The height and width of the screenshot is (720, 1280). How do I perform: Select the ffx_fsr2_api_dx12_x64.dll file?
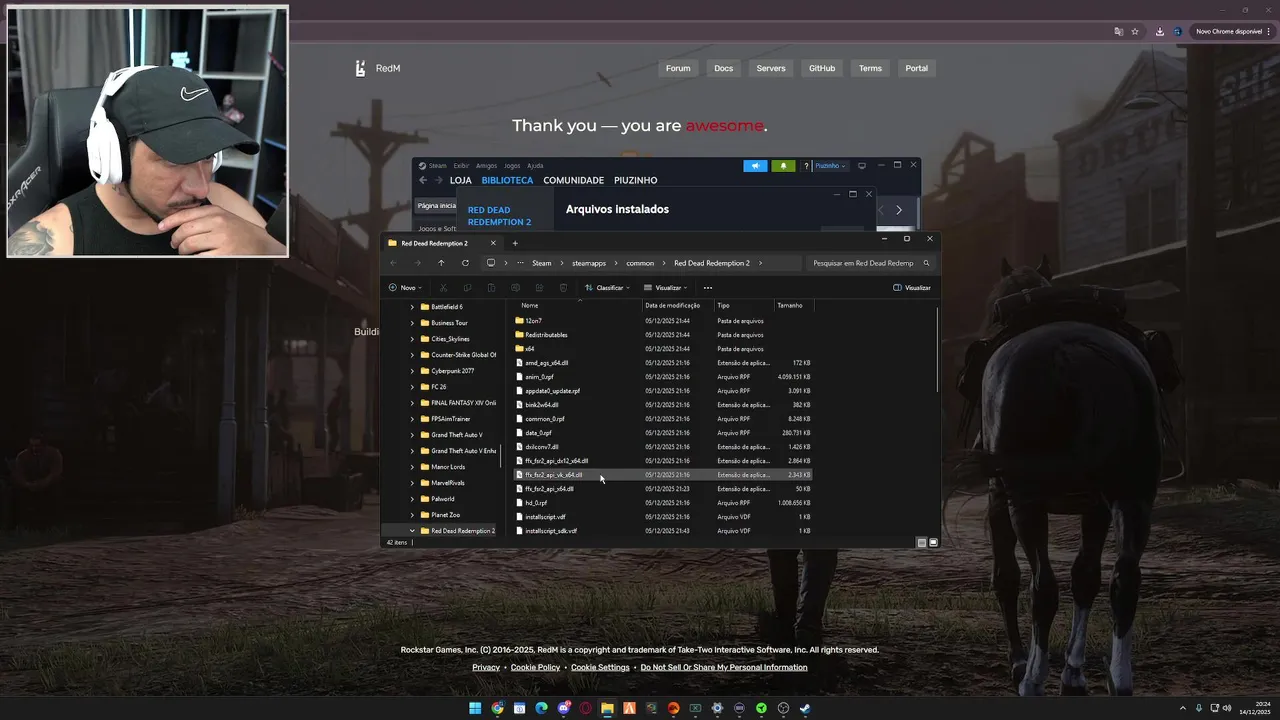pyautogui.click(x=557, y=461)
